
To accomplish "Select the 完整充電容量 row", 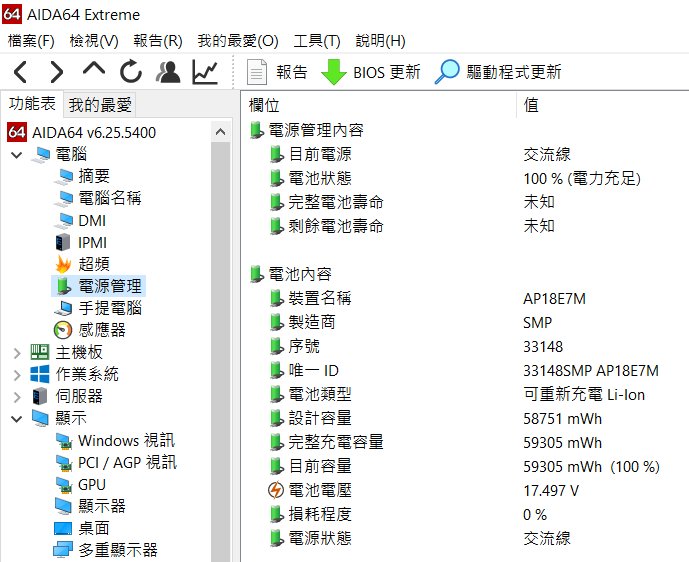I will tap(464, 442).
